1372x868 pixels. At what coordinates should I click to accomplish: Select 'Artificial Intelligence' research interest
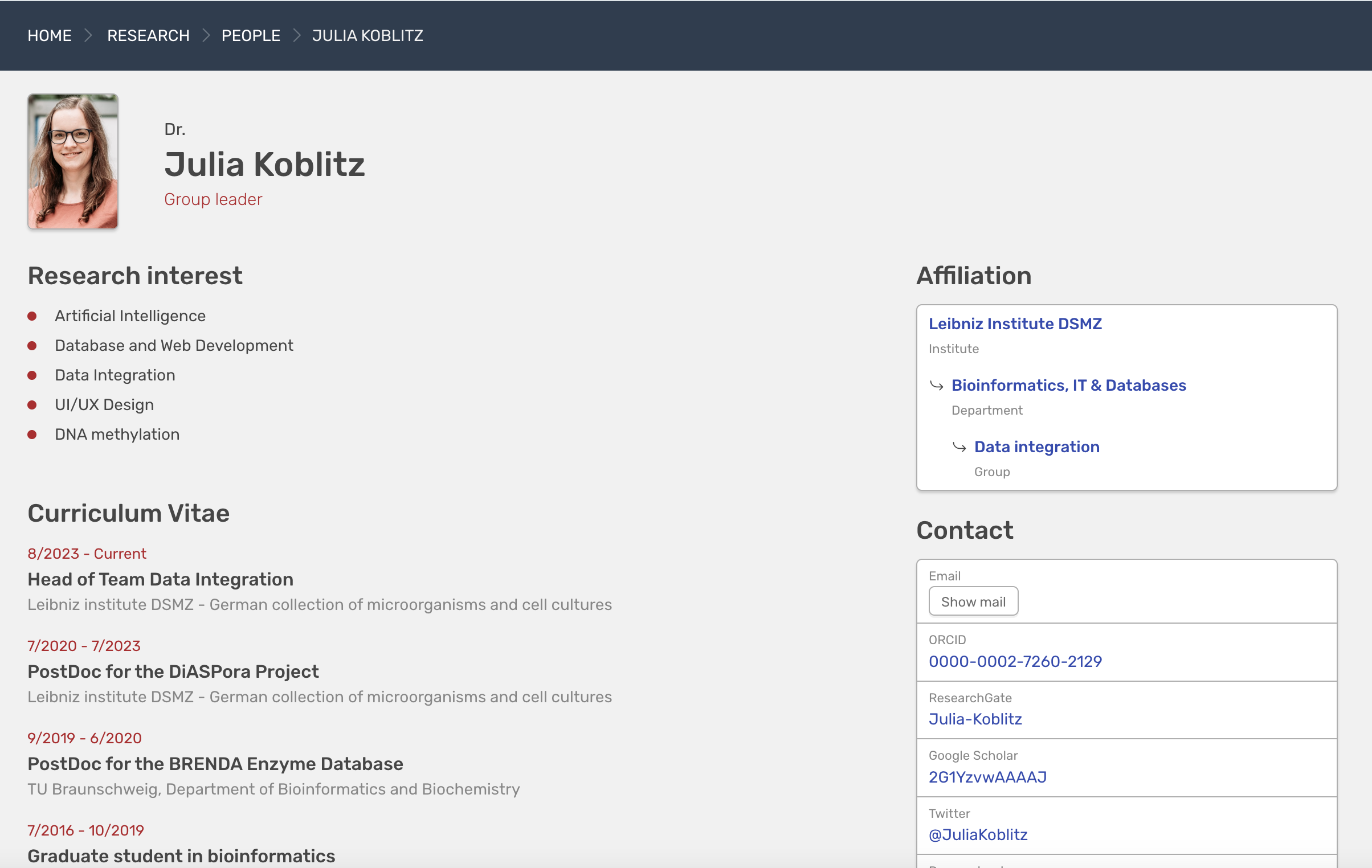point(130,316)
